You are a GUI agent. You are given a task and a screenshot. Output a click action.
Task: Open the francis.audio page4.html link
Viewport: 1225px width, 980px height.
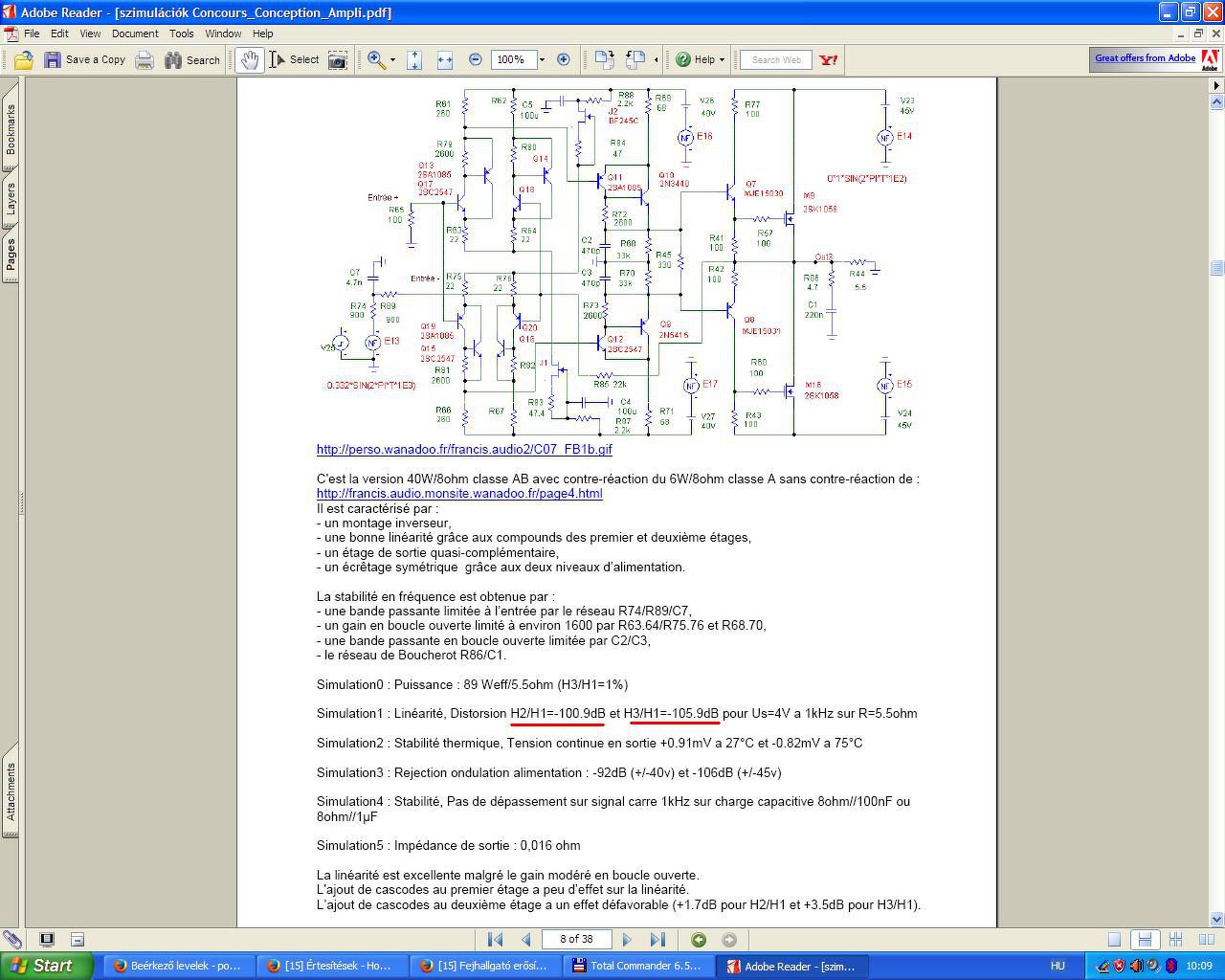[x=459, y=494]
